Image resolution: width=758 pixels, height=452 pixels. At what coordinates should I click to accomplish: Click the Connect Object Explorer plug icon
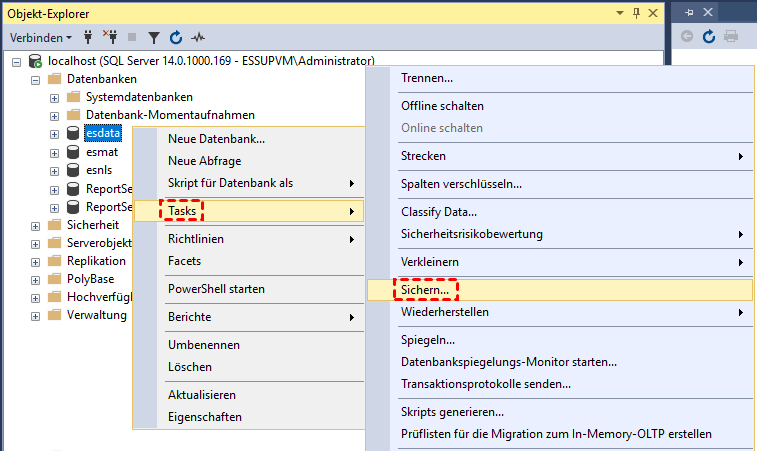pyautogui.click(x=87, y=37)
